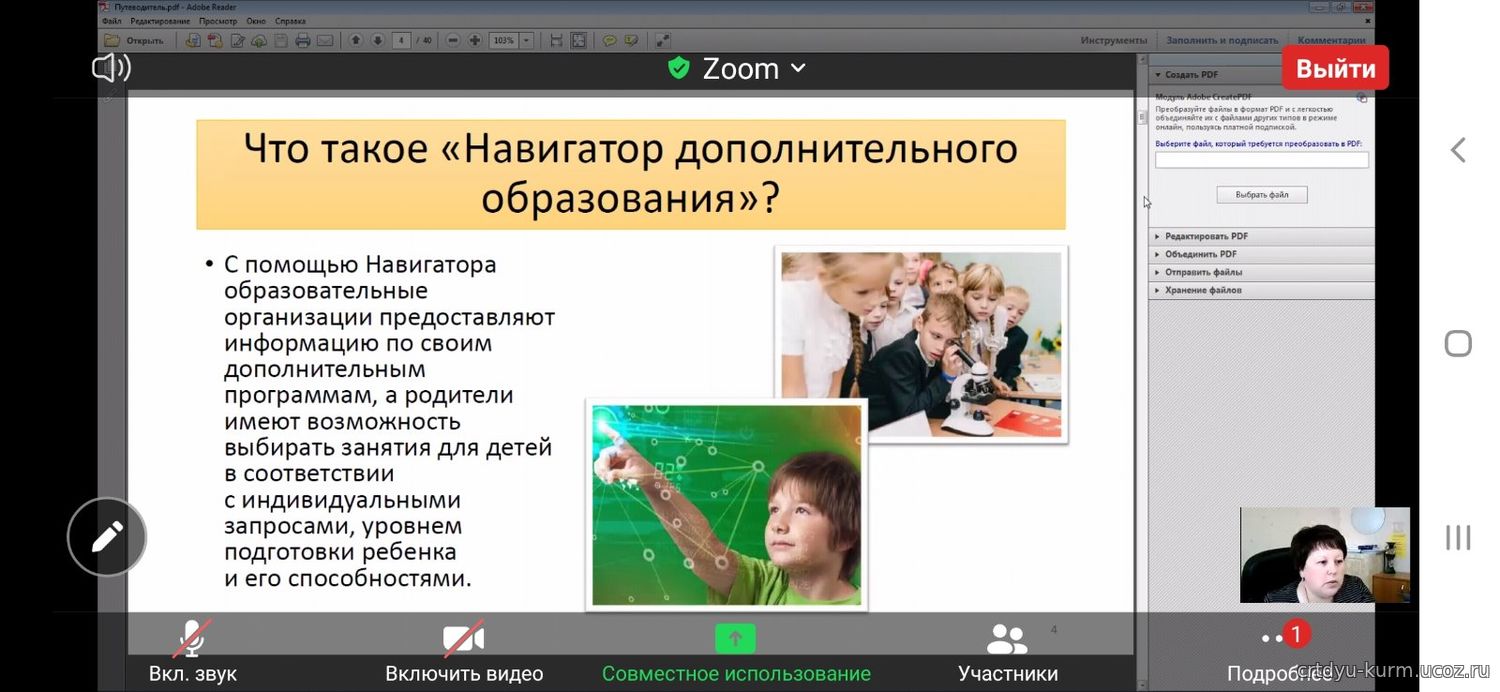Image resolution: width=1500 pixels, height=692 pixels.
Task: Tap the Zoom speaker audio icon
Action: pyautogui.click(x=111, y=68)
